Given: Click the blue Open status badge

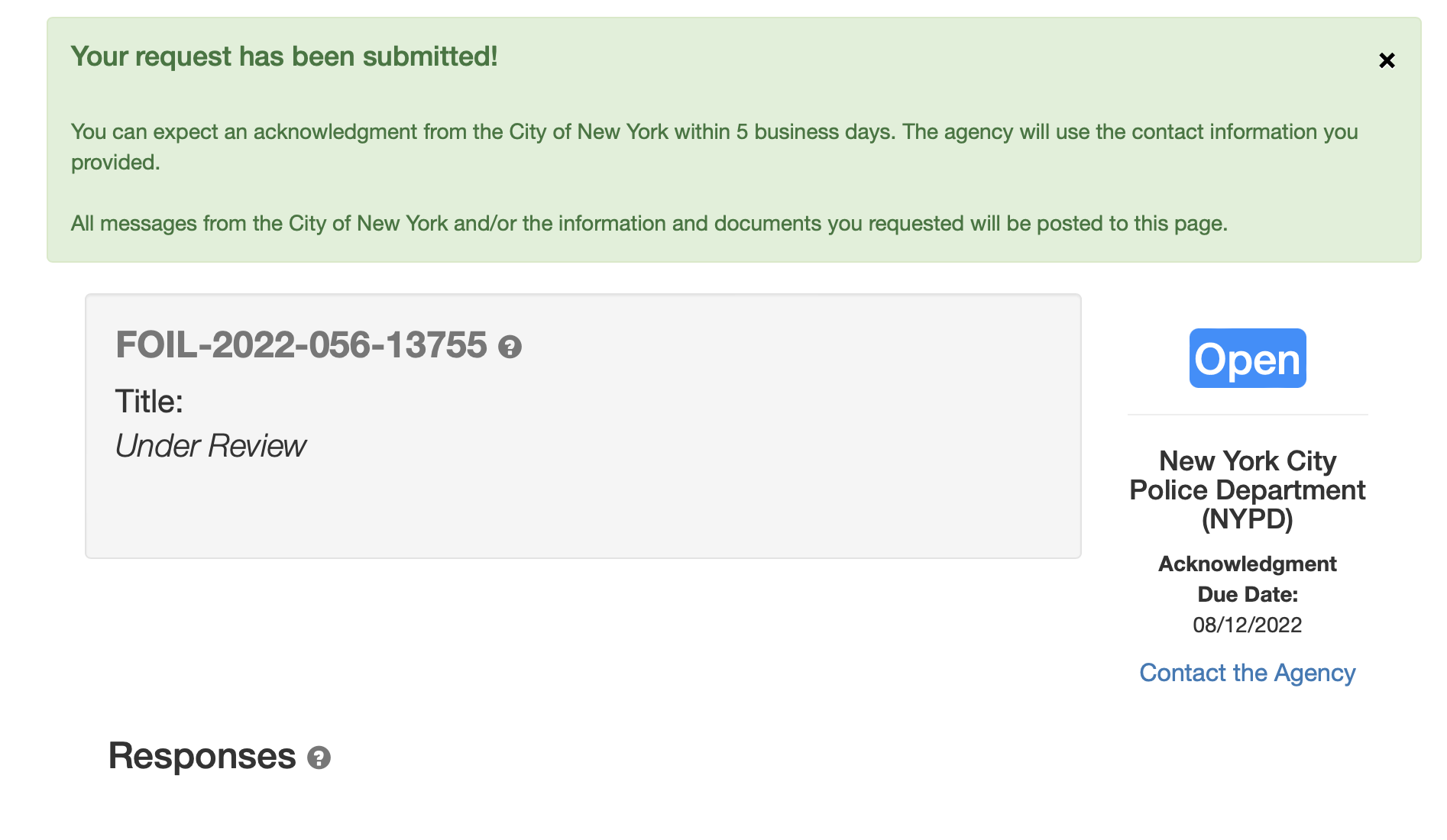Looking at the screenshot, I should (x=1247, y=358).
